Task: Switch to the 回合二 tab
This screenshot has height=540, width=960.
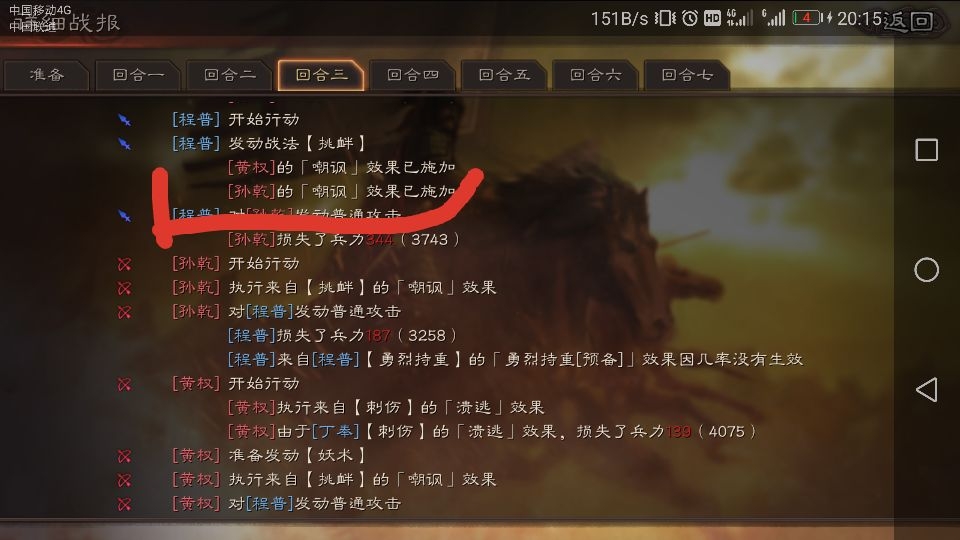Action: pos(230,75)
